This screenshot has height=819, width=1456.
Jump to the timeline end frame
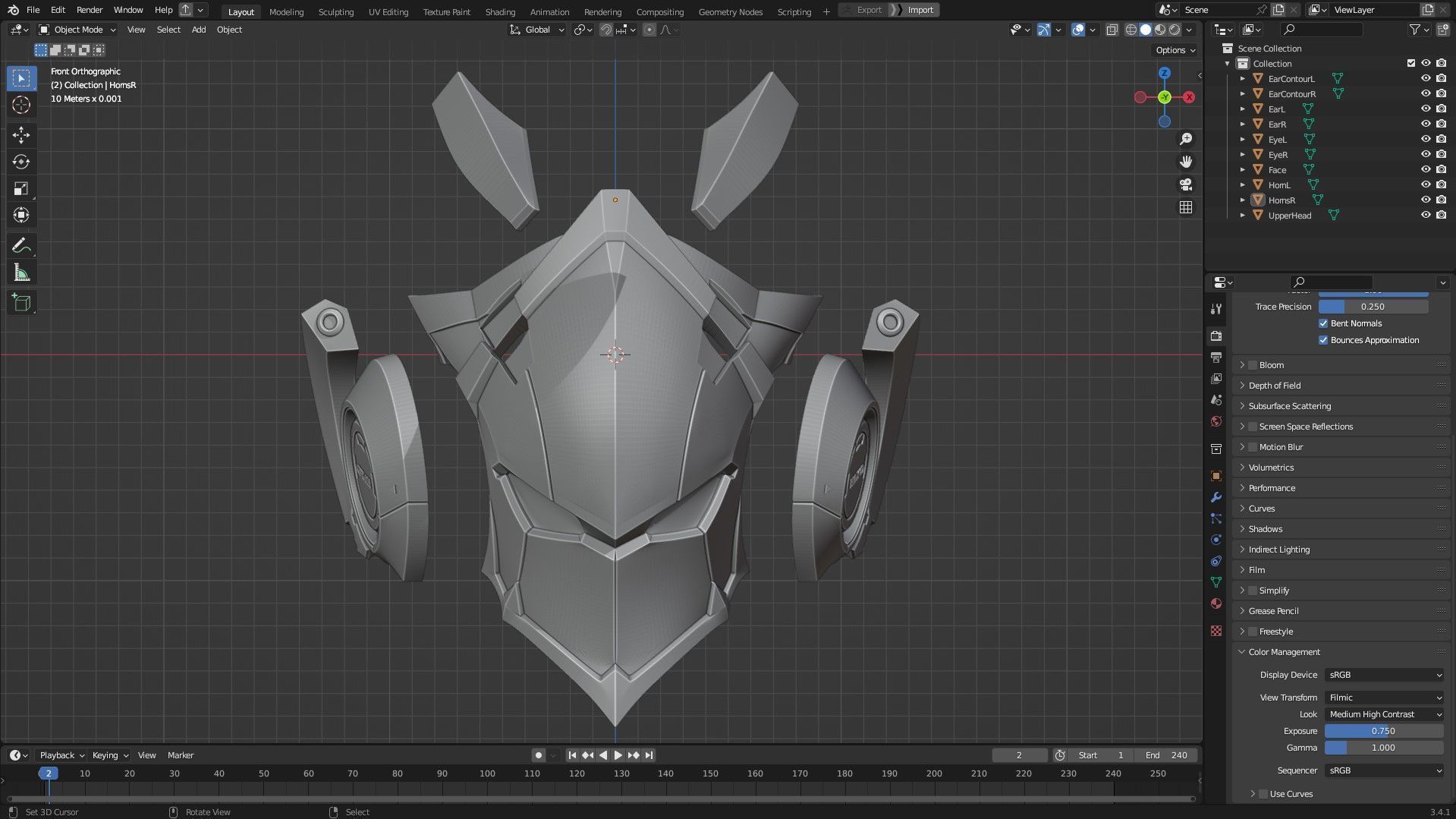(x=649, y=755)
